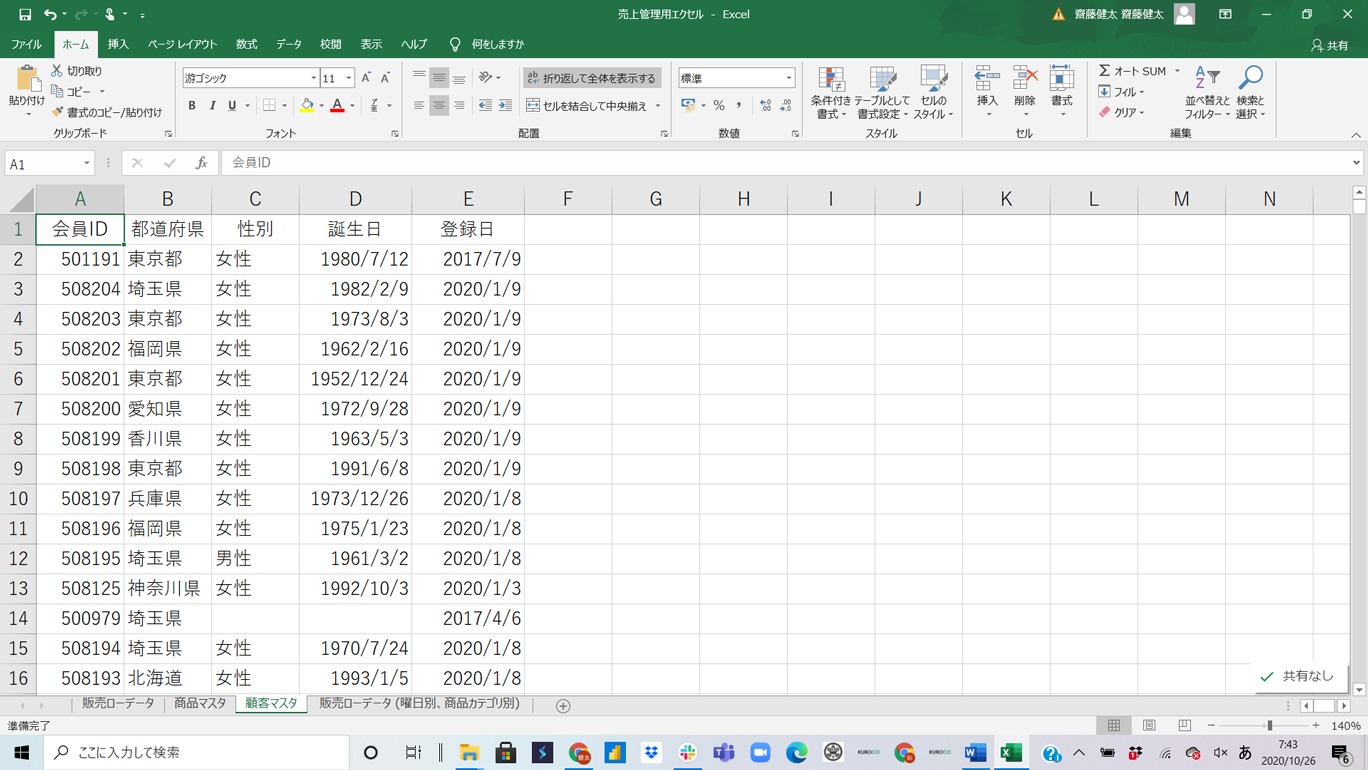Click the conditional formatting icon
The height and width of the screenshot is (770, 1368).
[x=830, y=80]
